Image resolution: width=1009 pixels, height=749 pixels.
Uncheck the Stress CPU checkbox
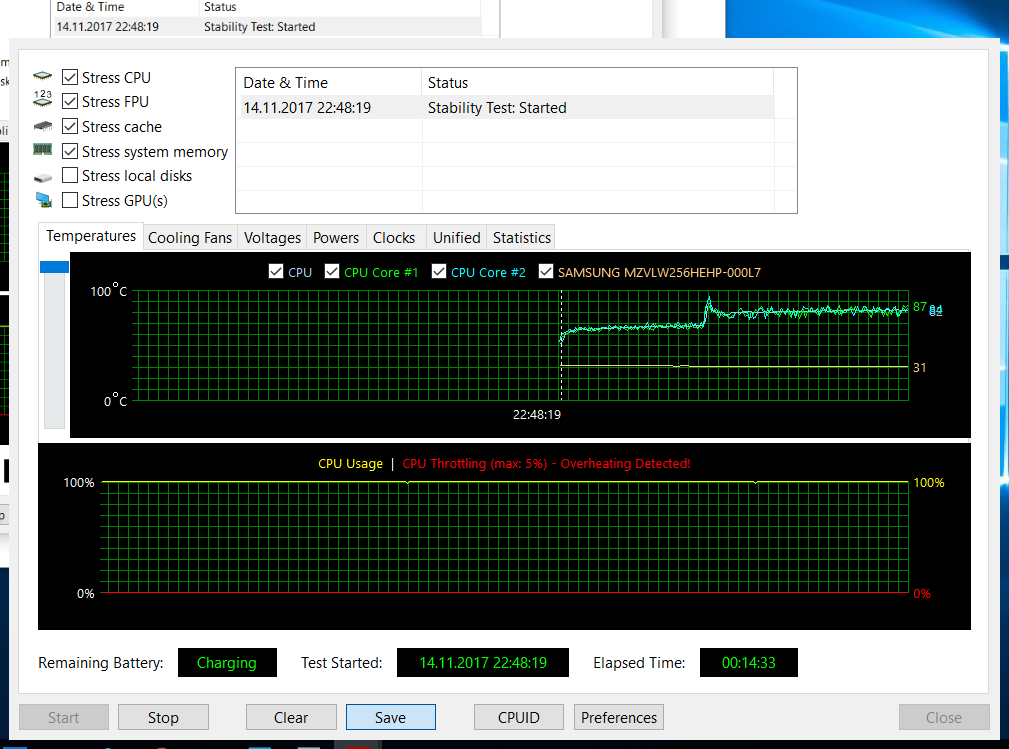click(70, 77)
